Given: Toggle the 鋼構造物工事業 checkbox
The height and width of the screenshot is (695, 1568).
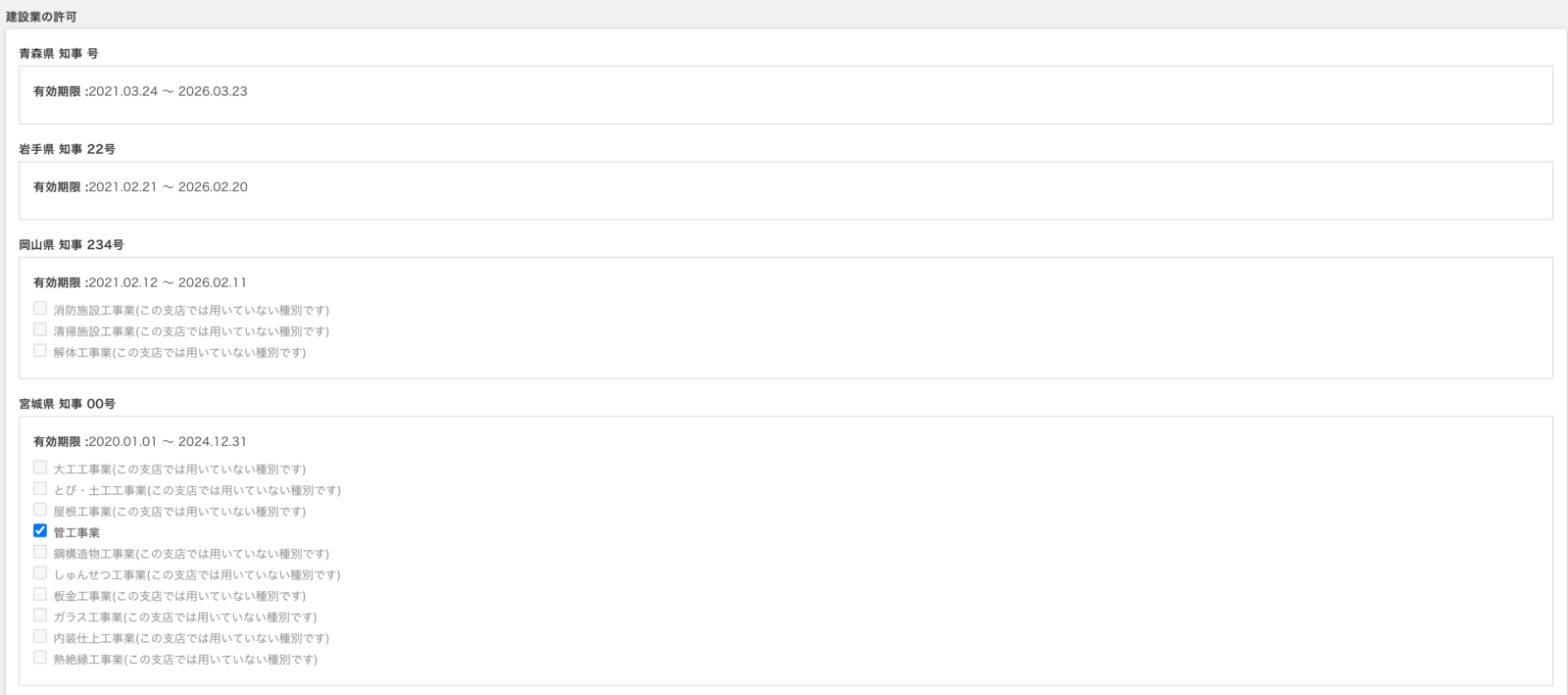Looking at the screenshot, I should (40, 552).
